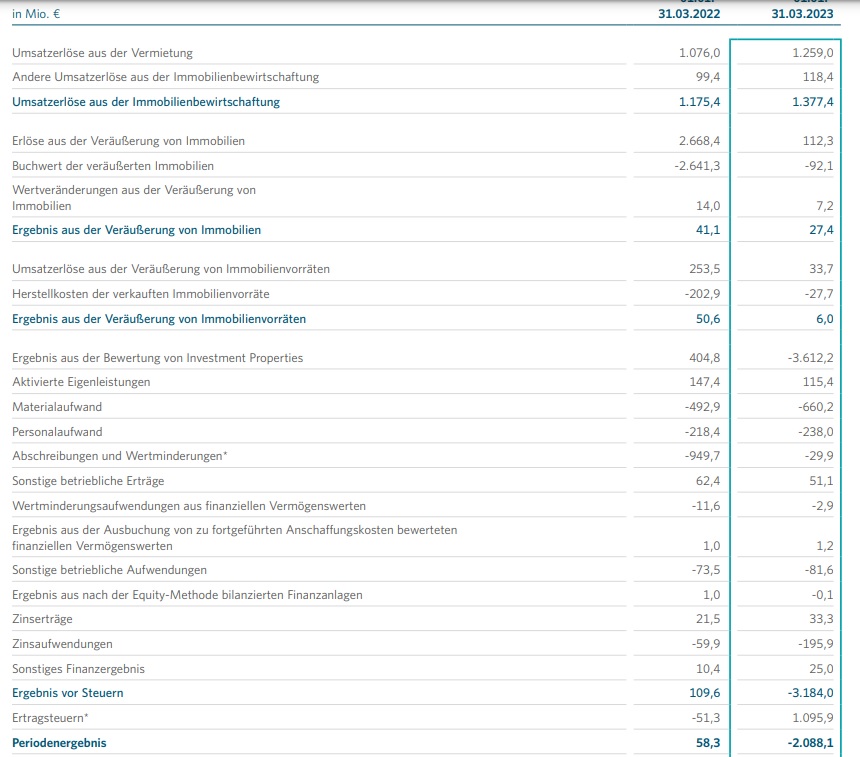Viewport: 860px width, 757px height.
Task: Click value 33,7
Action: point(821,269)
